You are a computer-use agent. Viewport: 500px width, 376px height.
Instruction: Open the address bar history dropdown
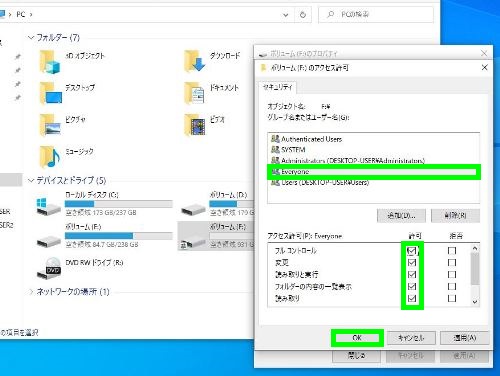[x=286, y=15]
